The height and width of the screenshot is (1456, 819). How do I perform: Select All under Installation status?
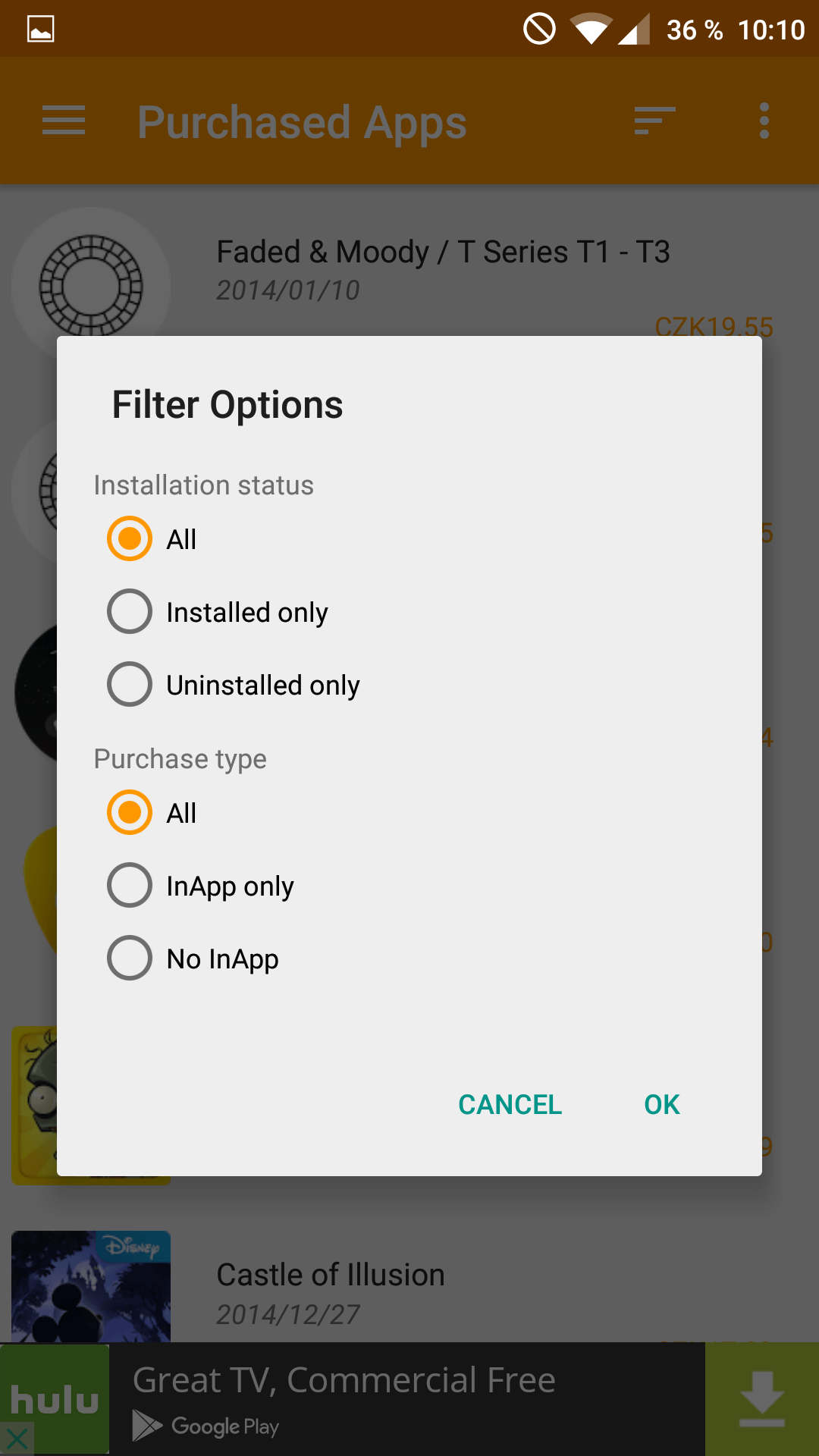(x=130, y=539)
